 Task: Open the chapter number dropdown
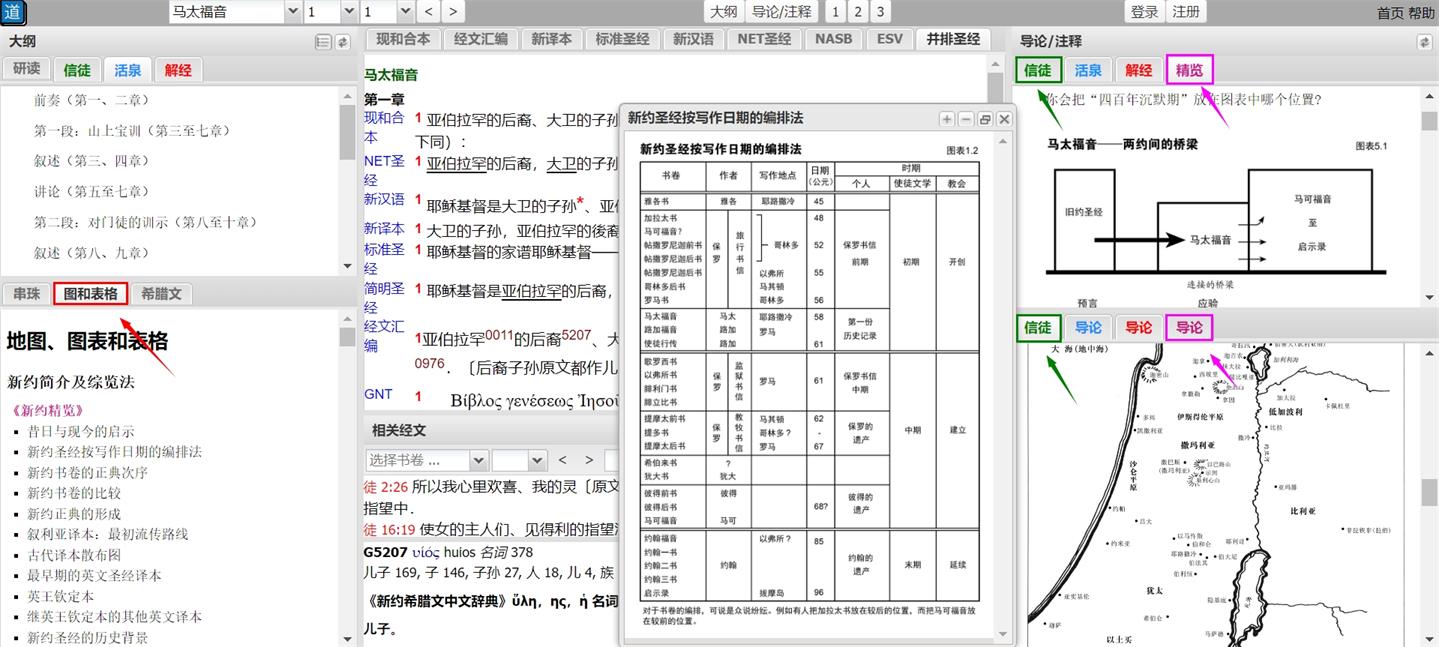[x=331, y=12]
